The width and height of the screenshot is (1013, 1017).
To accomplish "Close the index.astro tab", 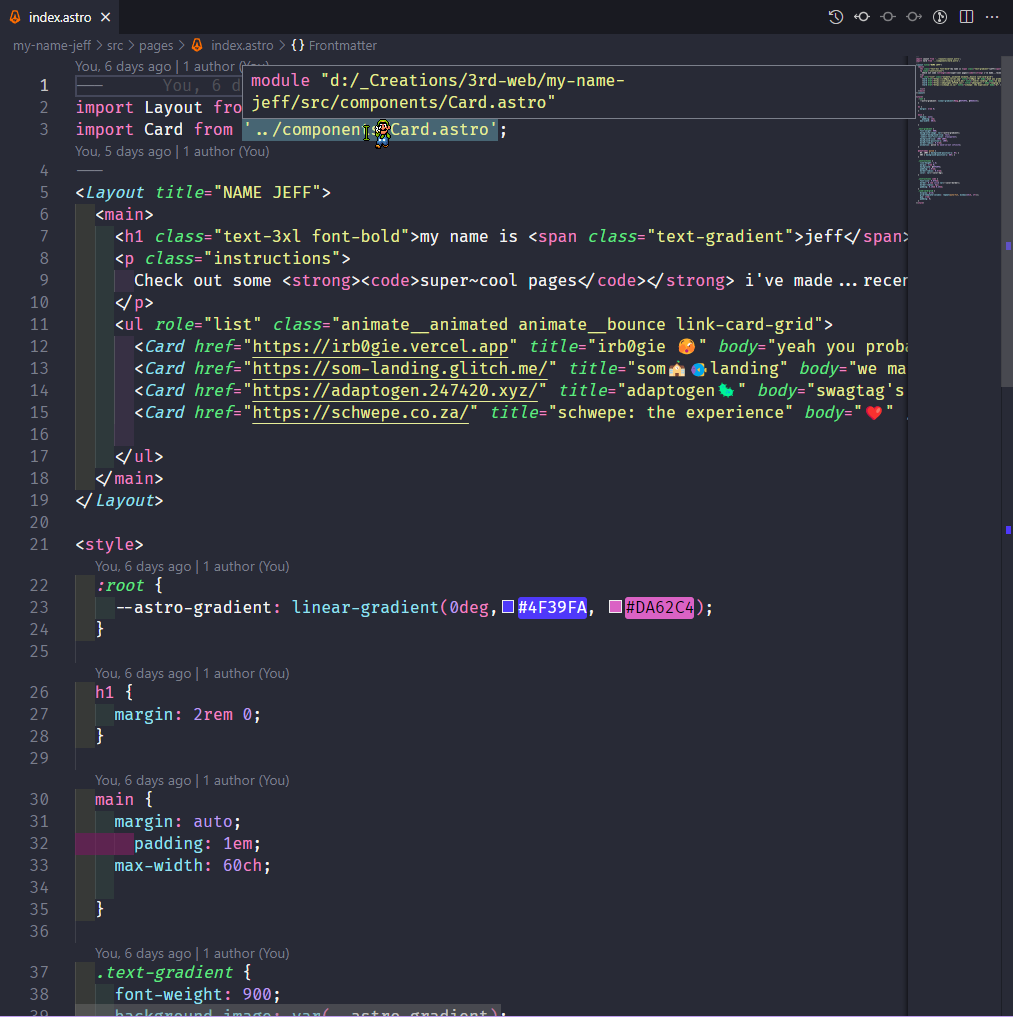I will 106,17.
